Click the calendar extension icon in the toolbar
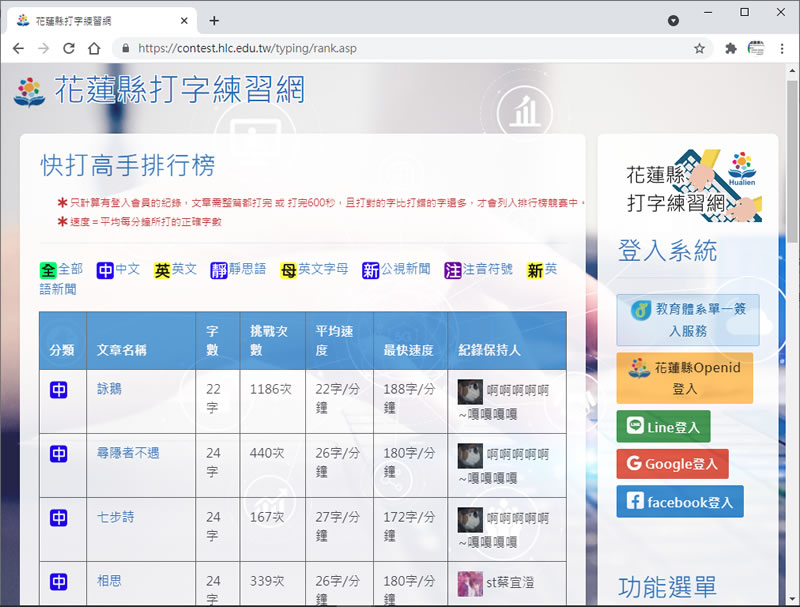This screenshot has height=607, width=800. (756, 48)
